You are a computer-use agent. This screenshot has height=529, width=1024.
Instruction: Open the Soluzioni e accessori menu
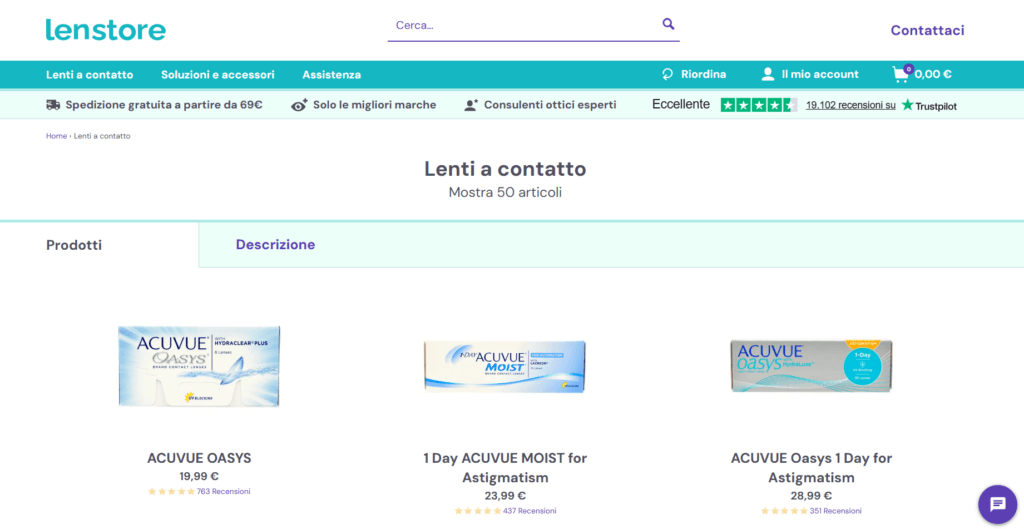[x=217, y=74]
